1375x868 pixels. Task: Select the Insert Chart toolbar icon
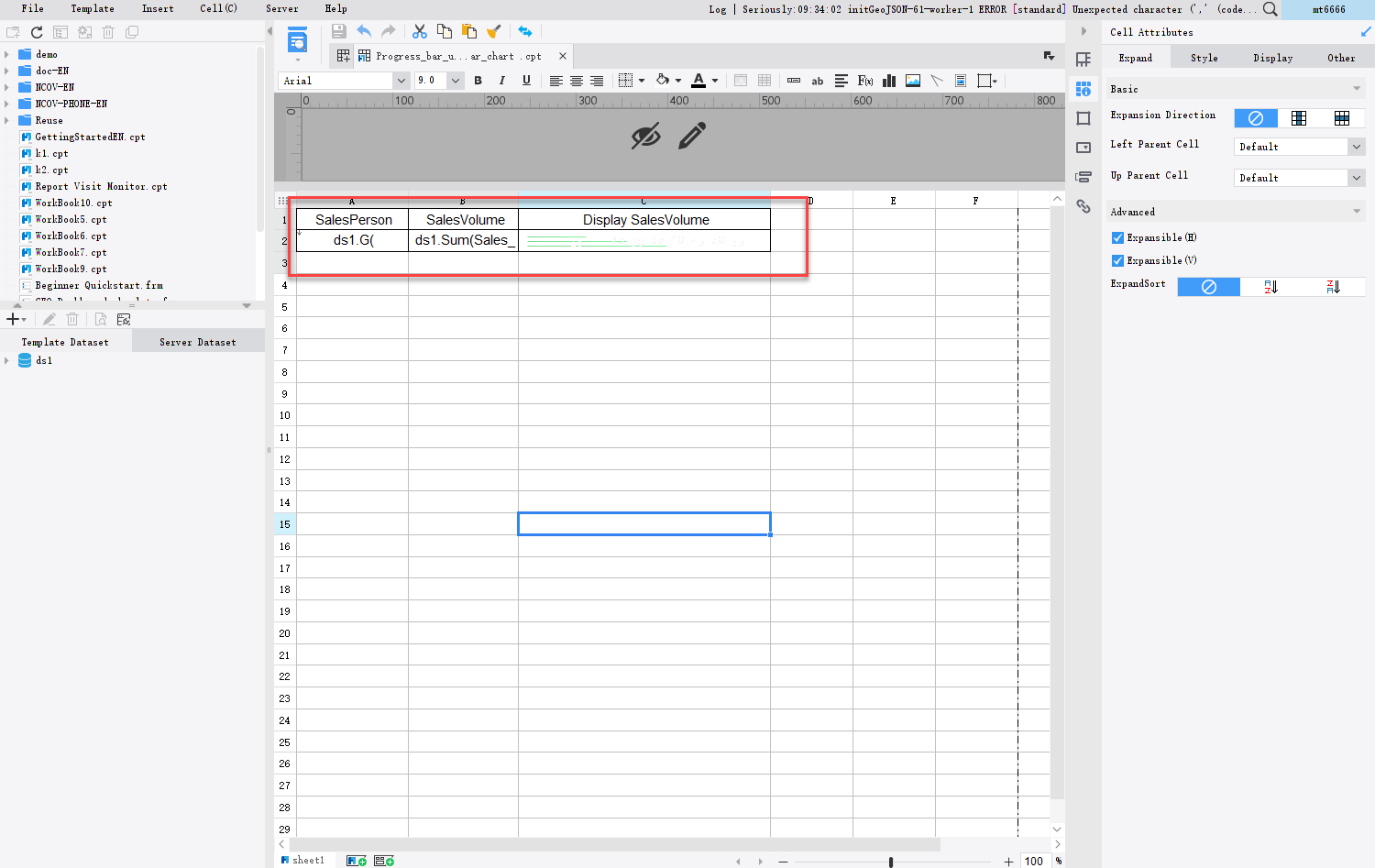[x=888, y=80]
